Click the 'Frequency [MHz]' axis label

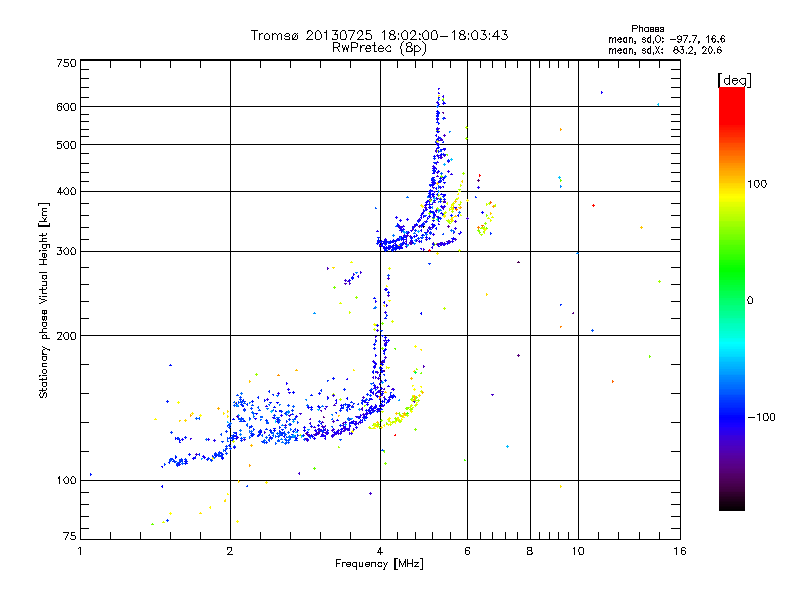(379, 564)
